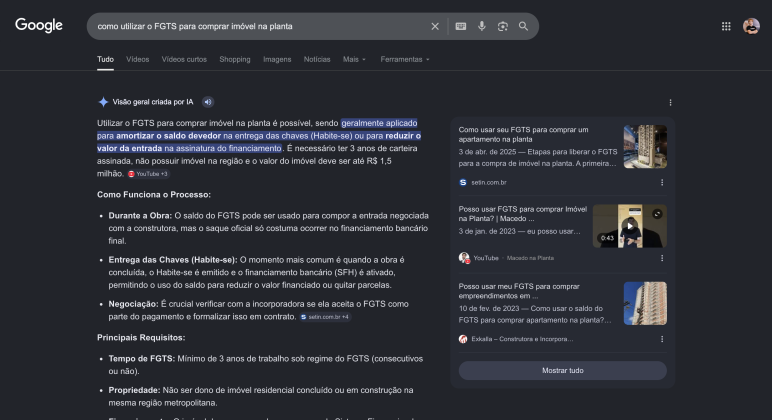772x420 pixels.
Task: Open the setin.com.br +4 source chip
Action: click(x=325, y=317)
